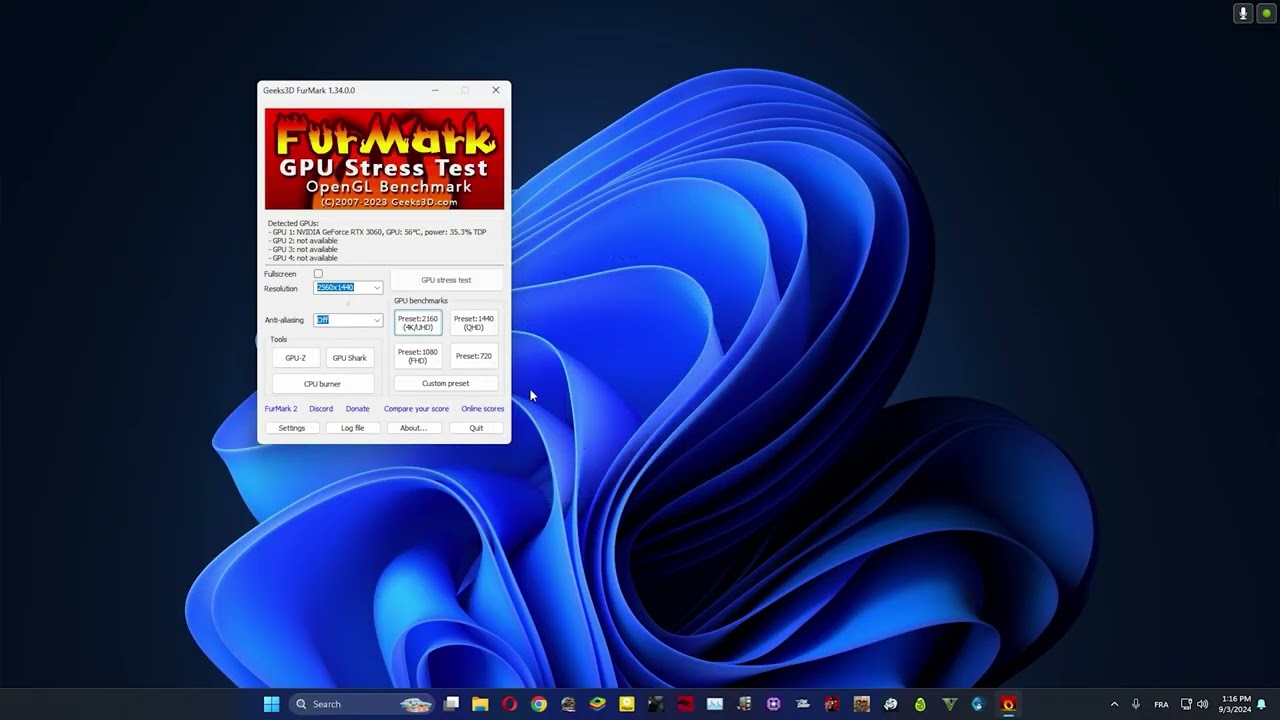
Task: Switch the FRA input language indicator
Action: point(1161,704)
